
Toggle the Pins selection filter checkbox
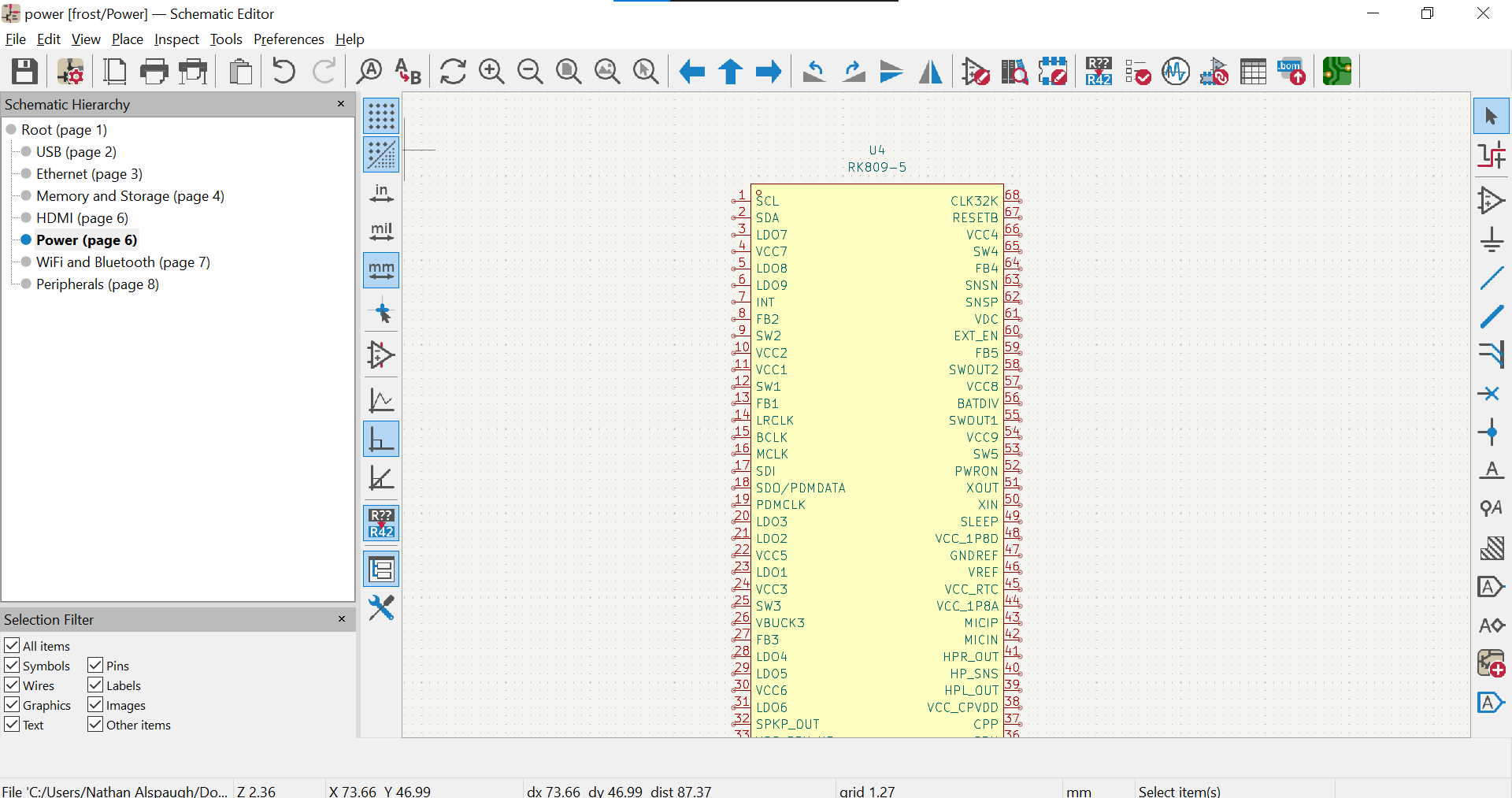pos(96,666)
